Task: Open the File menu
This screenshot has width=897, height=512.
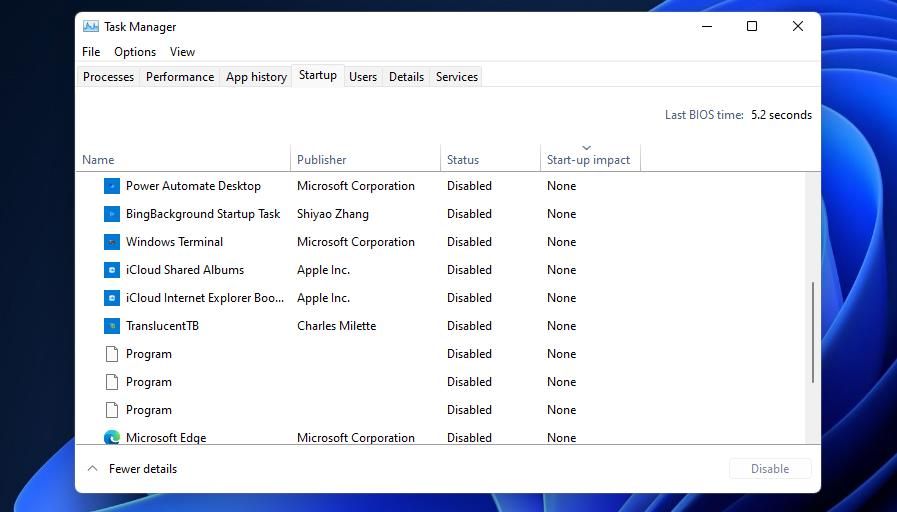Action: [x=91, y=51]
